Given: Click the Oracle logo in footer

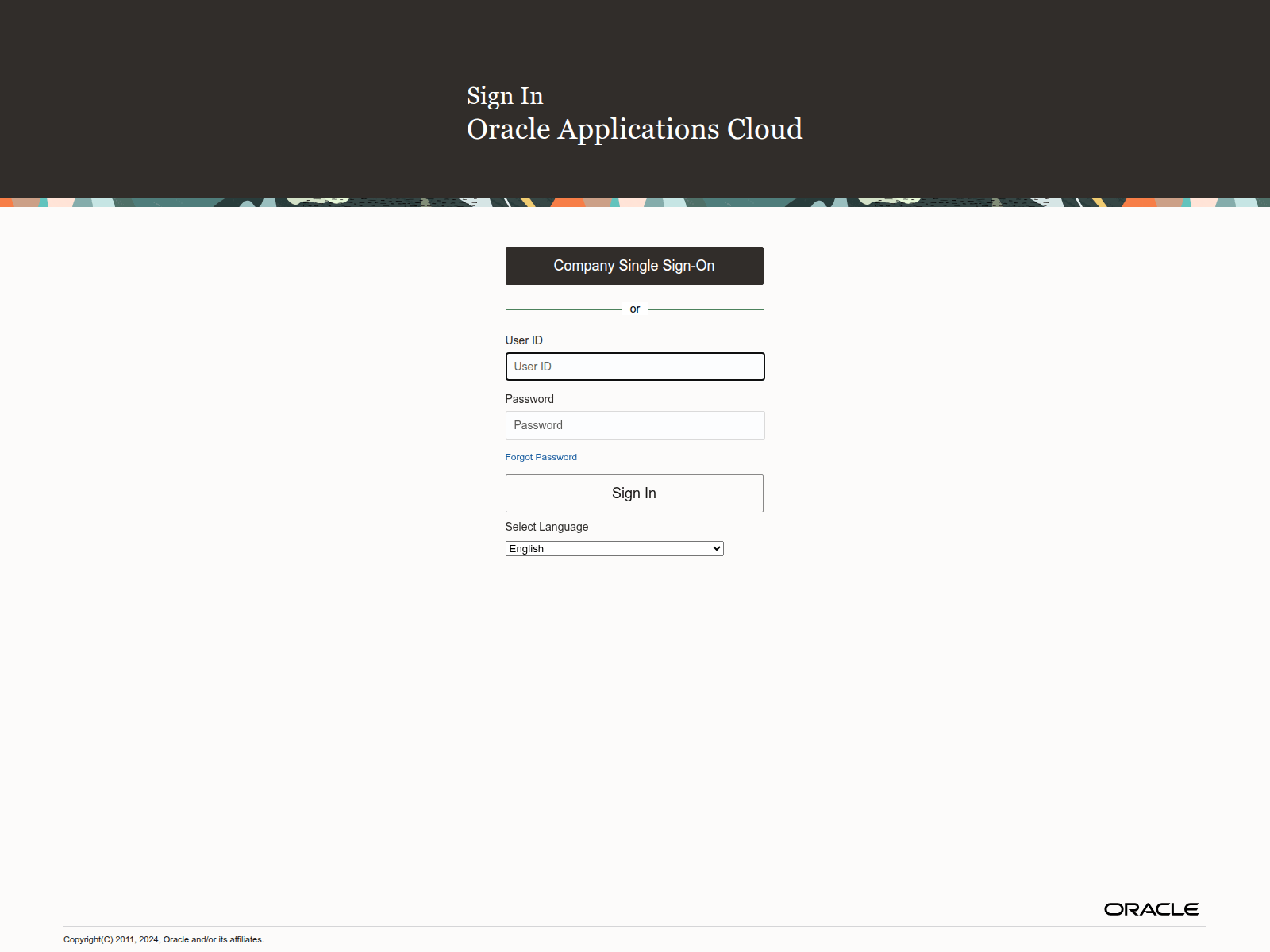Looking at the screenshot, I should tap(1151, 909).
